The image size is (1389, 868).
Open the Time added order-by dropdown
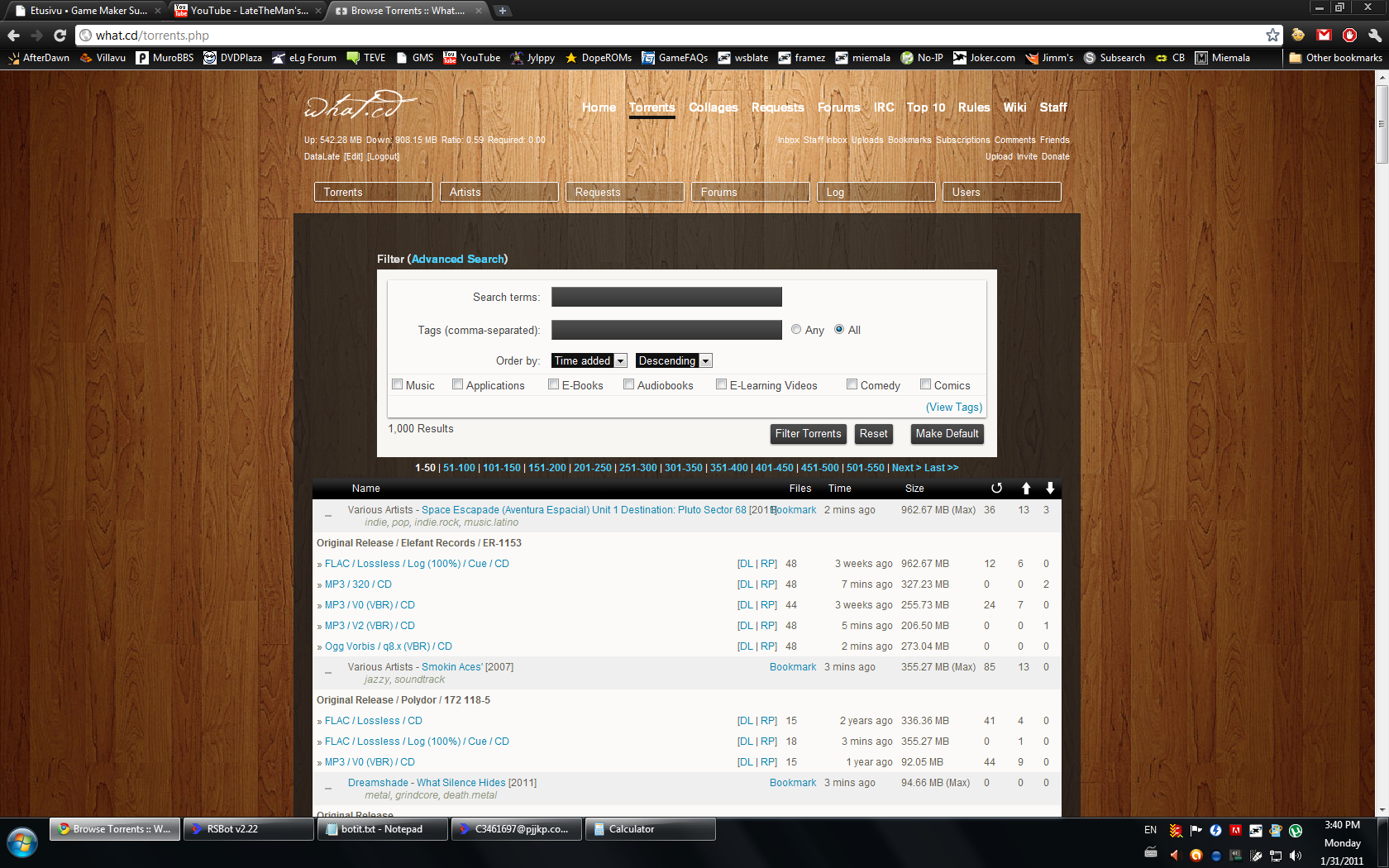tap(589, 360)
